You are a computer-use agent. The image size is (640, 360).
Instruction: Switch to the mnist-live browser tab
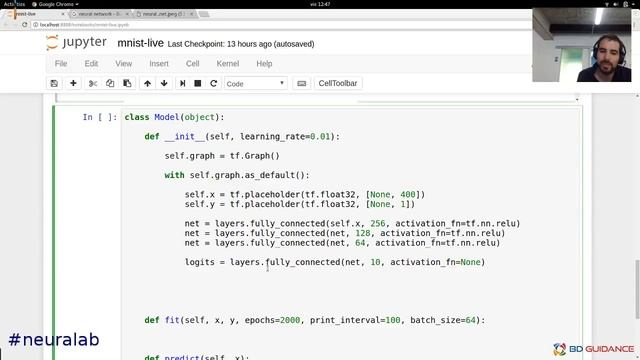coord(35,14)
